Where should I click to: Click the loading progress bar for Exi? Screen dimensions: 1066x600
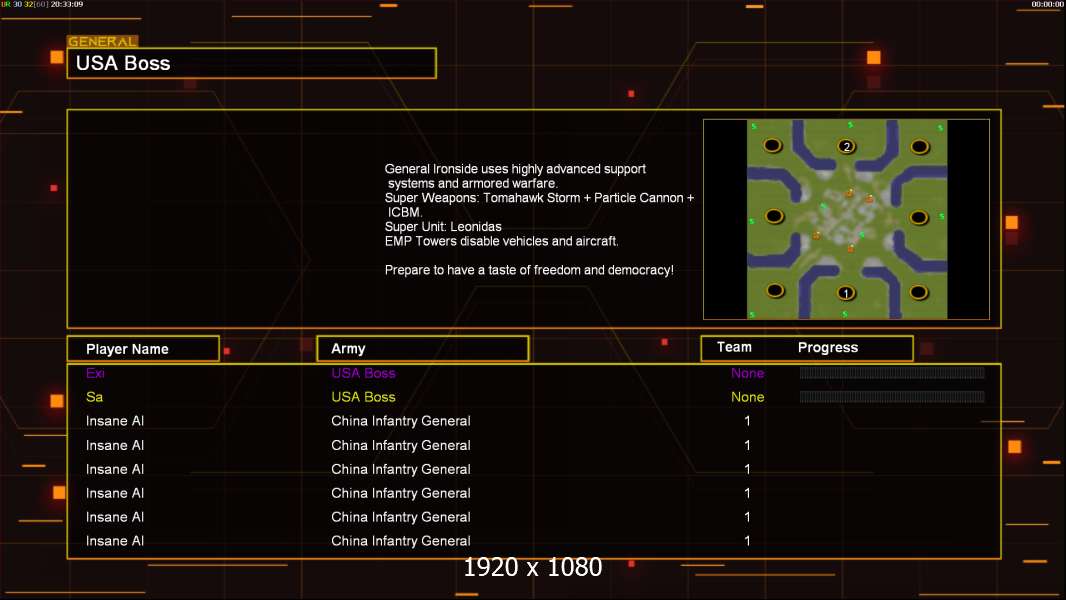click(892, 372)
